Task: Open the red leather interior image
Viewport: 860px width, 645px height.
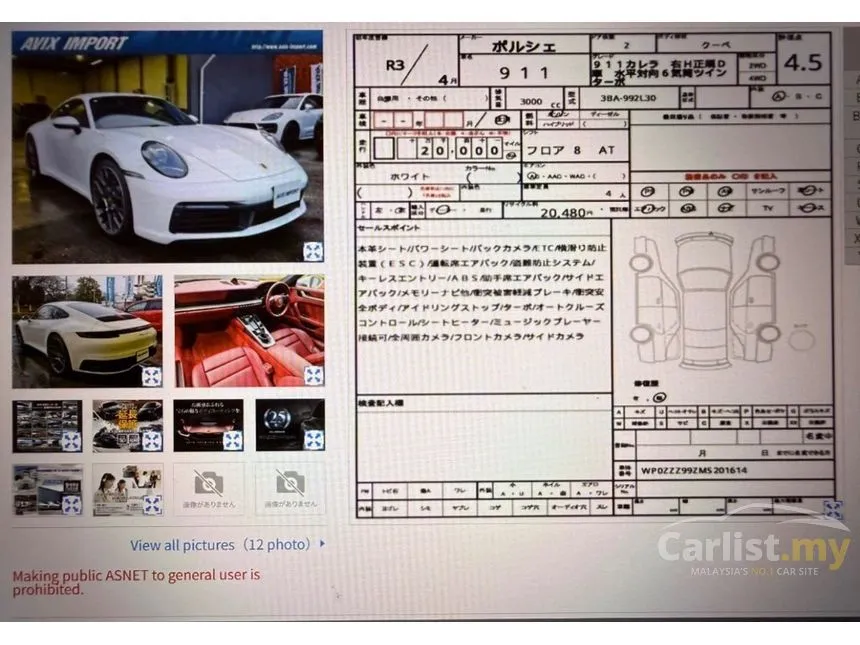Action: click(x=250, y=331)
